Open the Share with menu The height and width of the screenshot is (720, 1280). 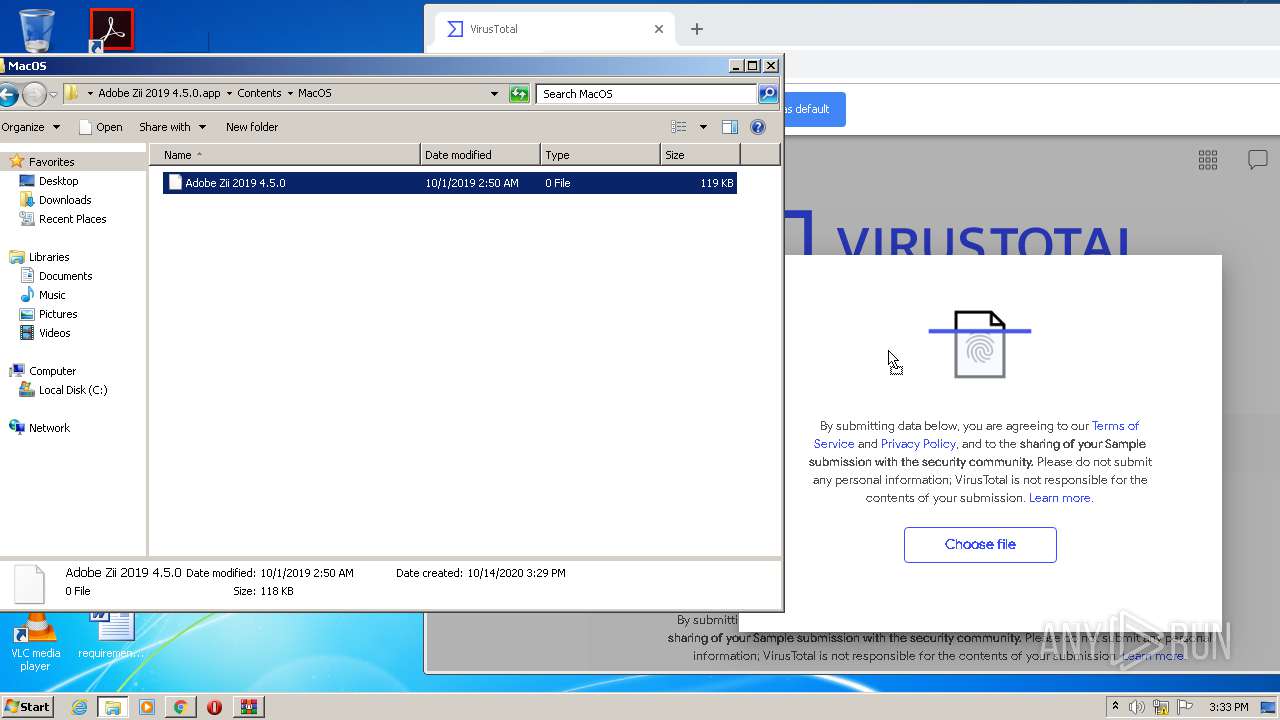[172, 127]
